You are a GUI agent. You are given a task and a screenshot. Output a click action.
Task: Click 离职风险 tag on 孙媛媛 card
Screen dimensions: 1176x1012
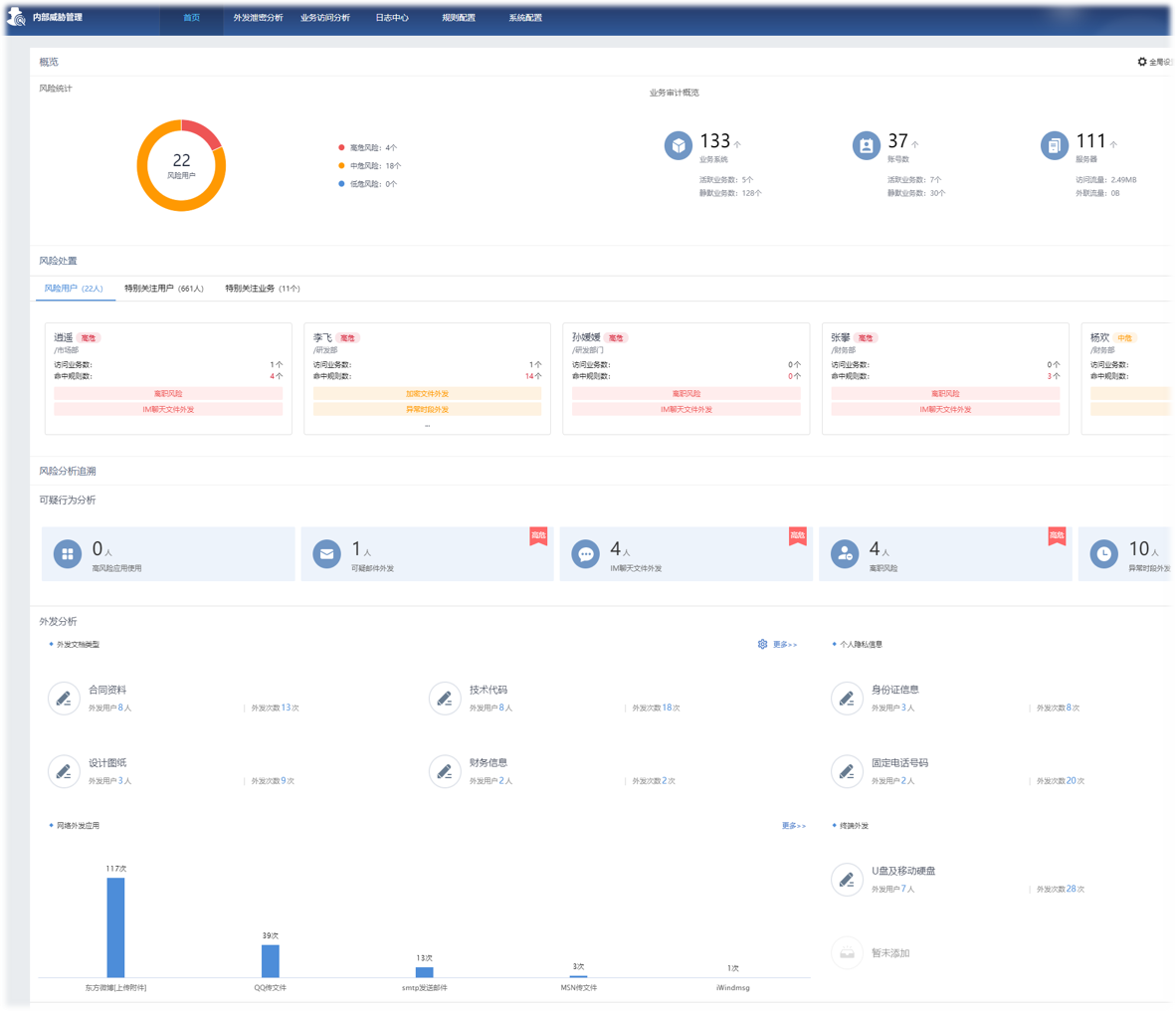click(x=686, y=394)
